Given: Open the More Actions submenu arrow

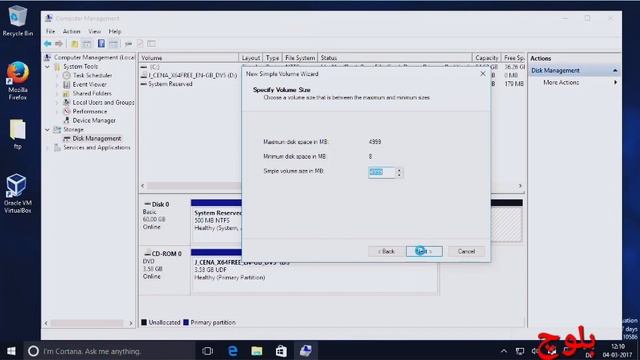Looking at the screenshot, I should [615, 82].
